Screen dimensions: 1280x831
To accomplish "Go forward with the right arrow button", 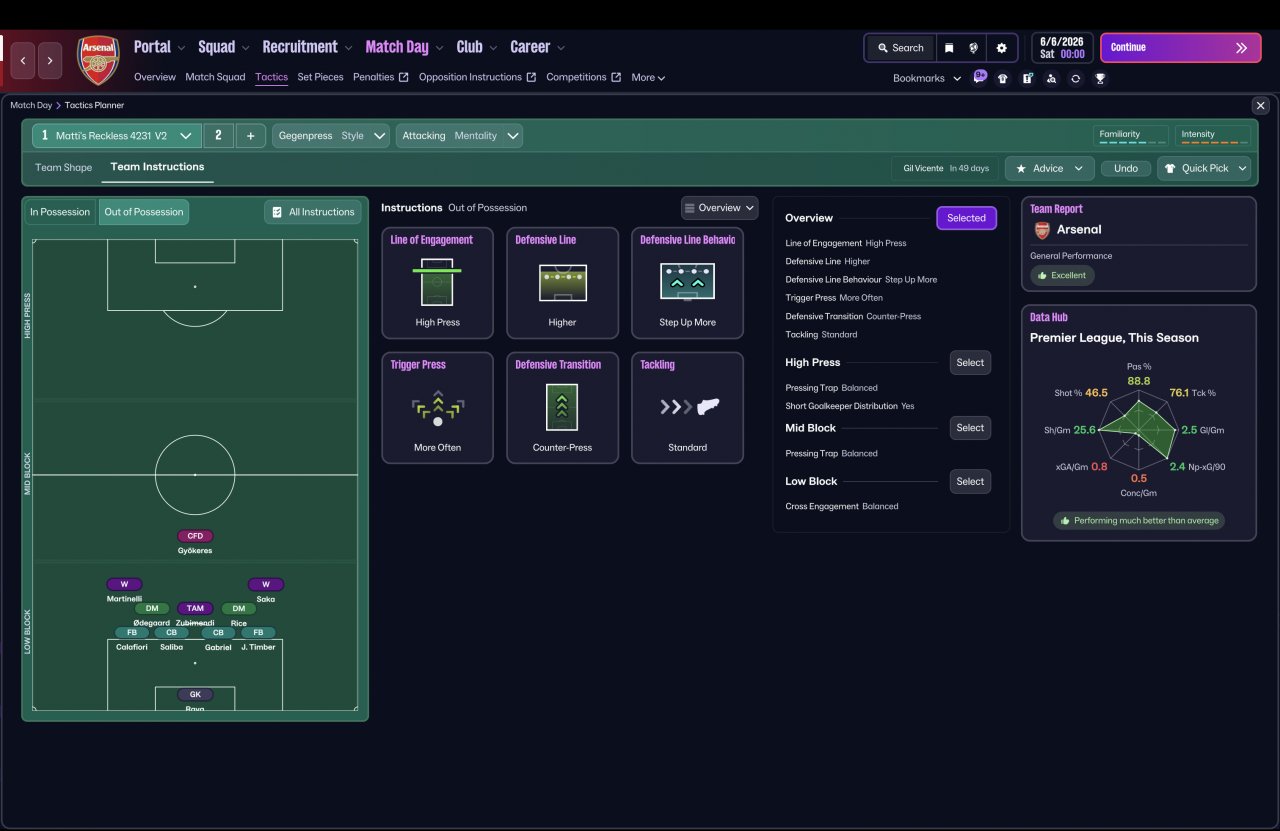I will tap(50, 61).
